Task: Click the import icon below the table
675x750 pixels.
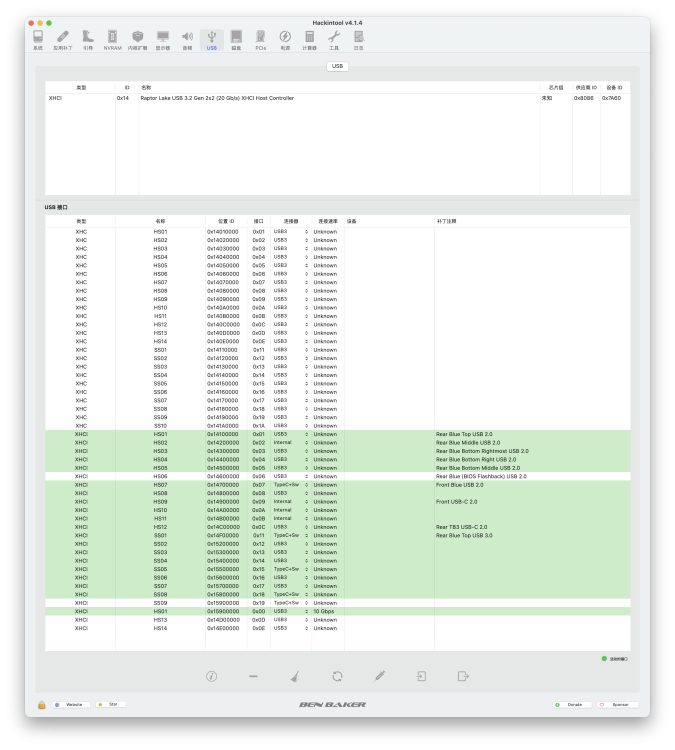Action: [421, 676]
